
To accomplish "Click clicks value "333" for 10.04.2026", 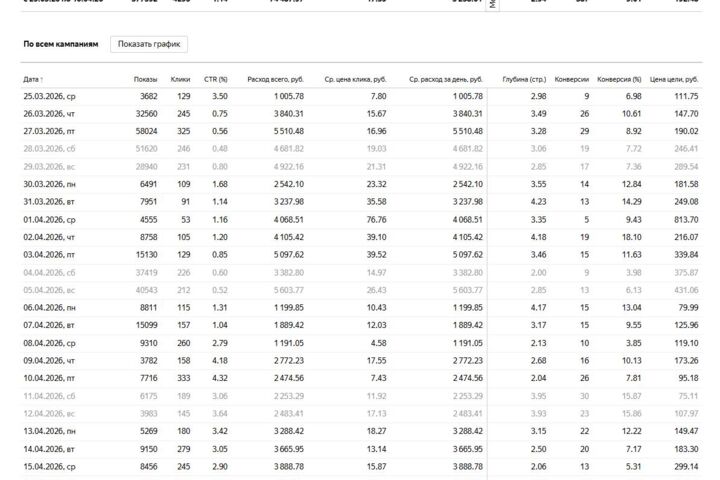I will [184, 378].
